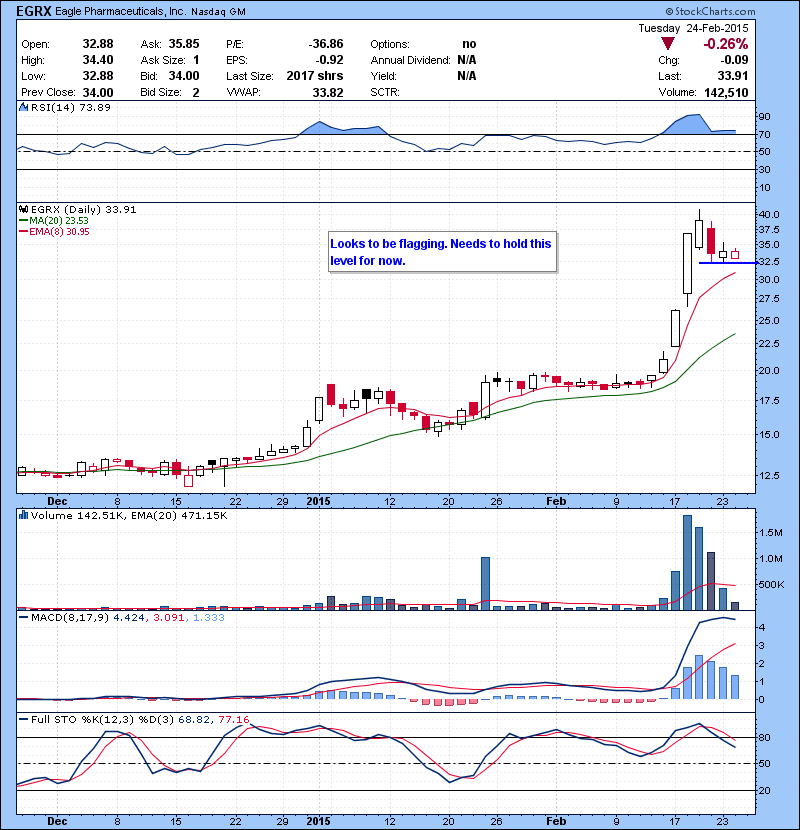Click the MA(20) 23.53 legend text
The height and width of the screenshot is (830, 800).
pos(59,221)
